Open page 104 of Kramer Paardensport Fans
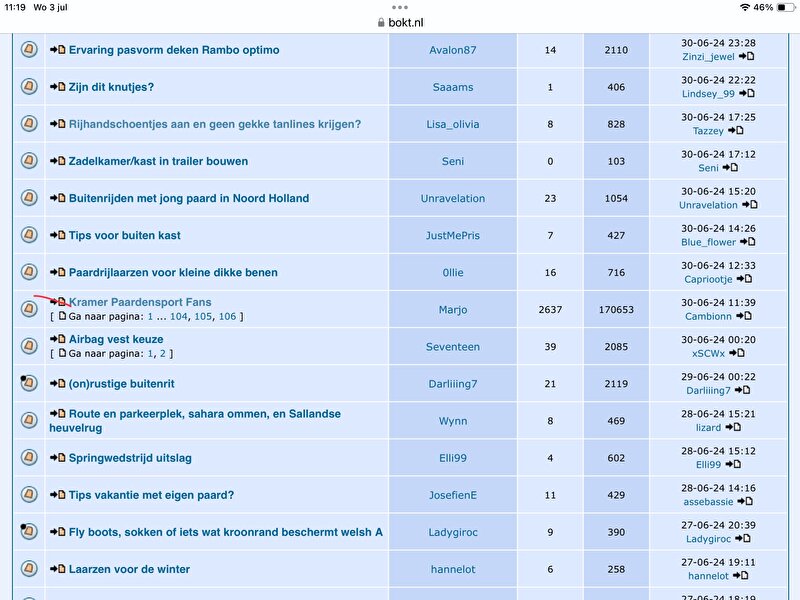 pyautogui.click(x=179, y=316)
